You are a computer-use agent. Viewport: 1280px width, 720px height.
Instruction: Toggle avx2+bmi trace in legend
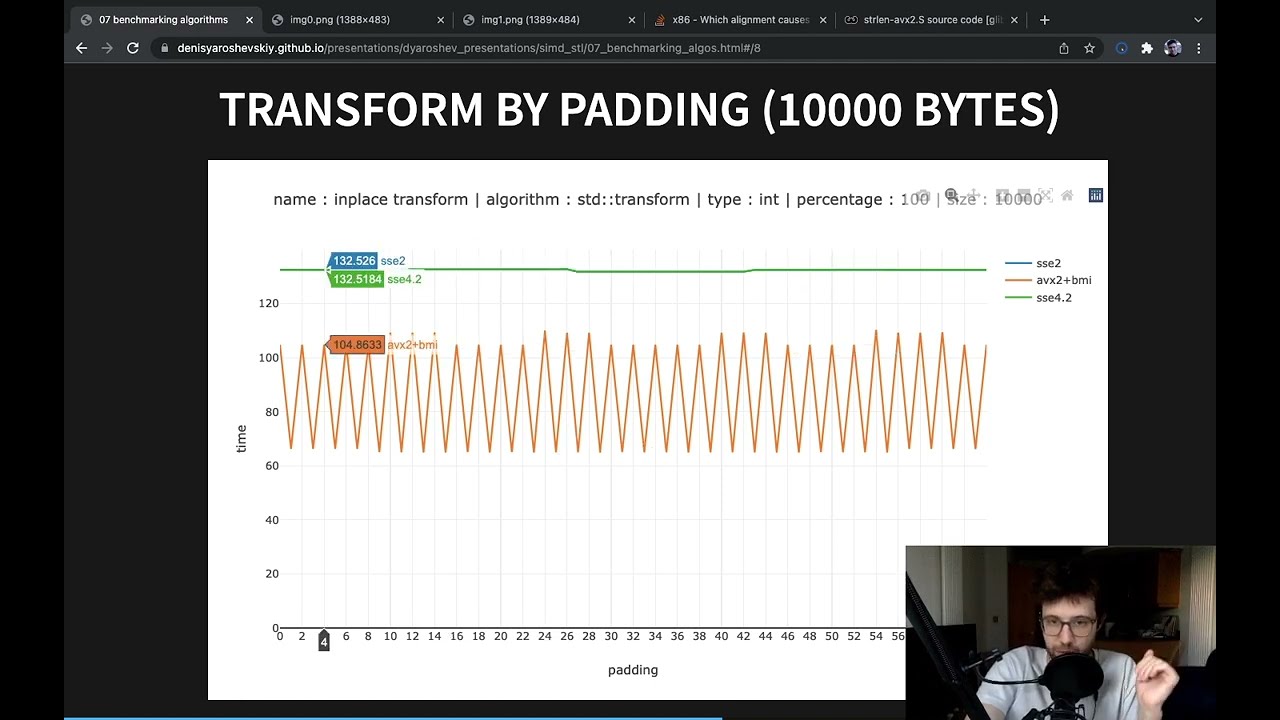pos(1048,280)
